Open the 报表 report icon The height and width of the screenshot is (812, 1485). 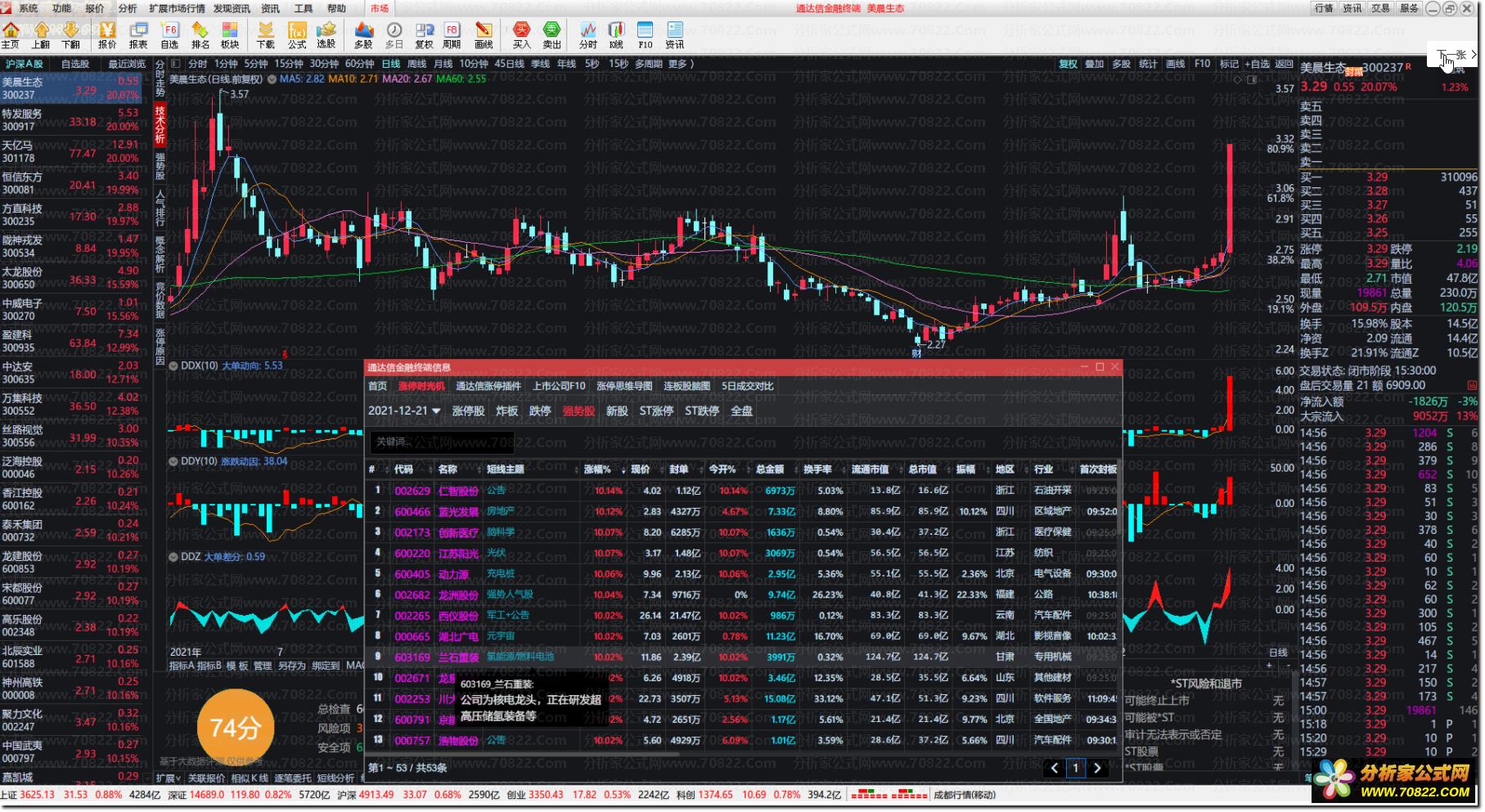138,35
